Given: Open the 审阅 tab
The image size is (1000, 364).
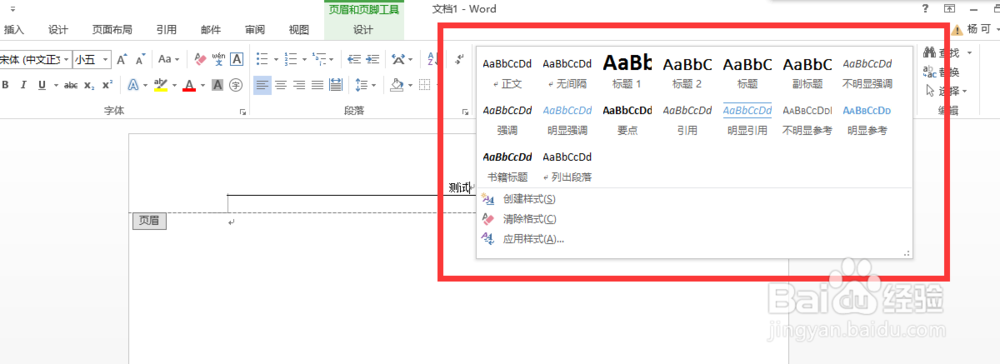Looking at the screenshot, I should coord(254,29).
